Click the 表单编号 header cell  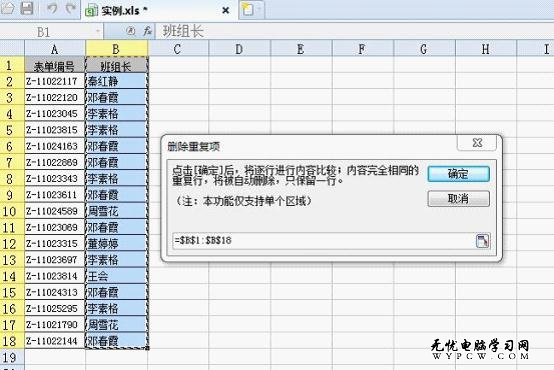[x=55, y=65]
